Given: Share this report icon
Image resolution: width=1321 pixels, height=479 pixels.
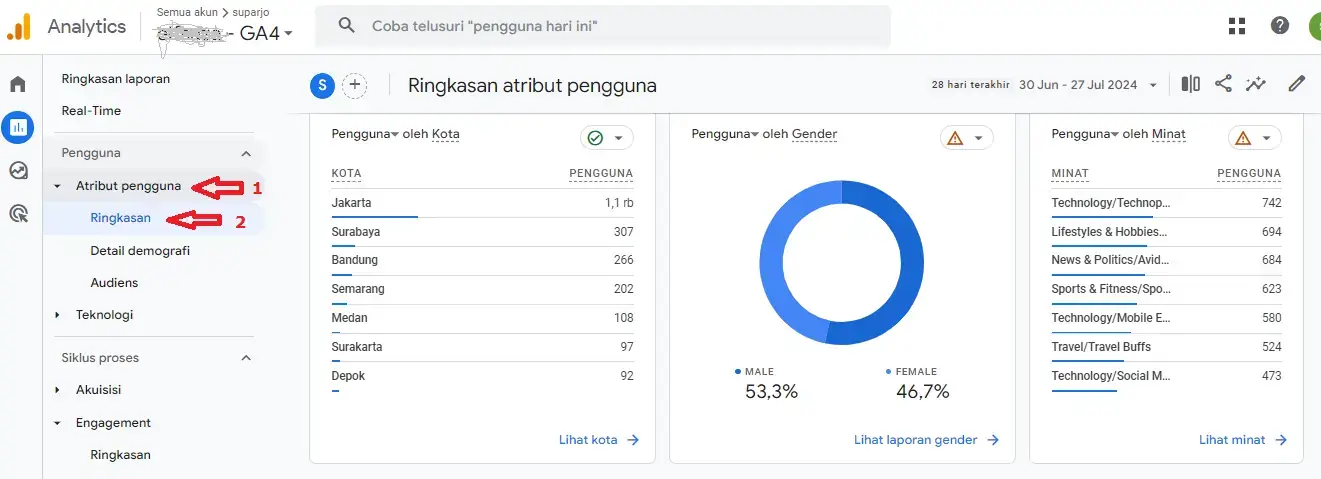Looking at the screenshot, I should 1223,84.
